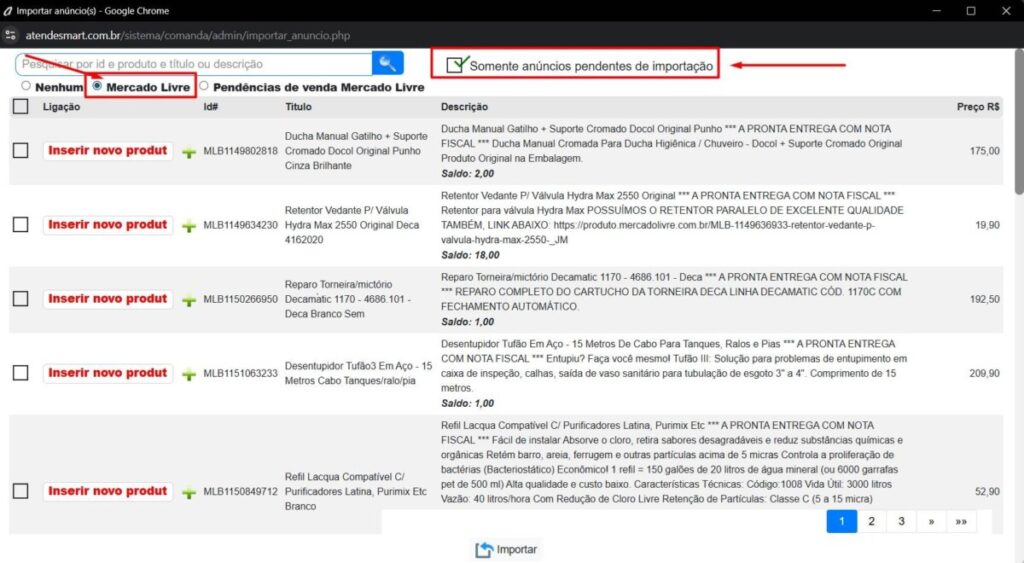Click the browser address bar URL
This screenshot has height=563, width=1024.
tap(188, 35)
